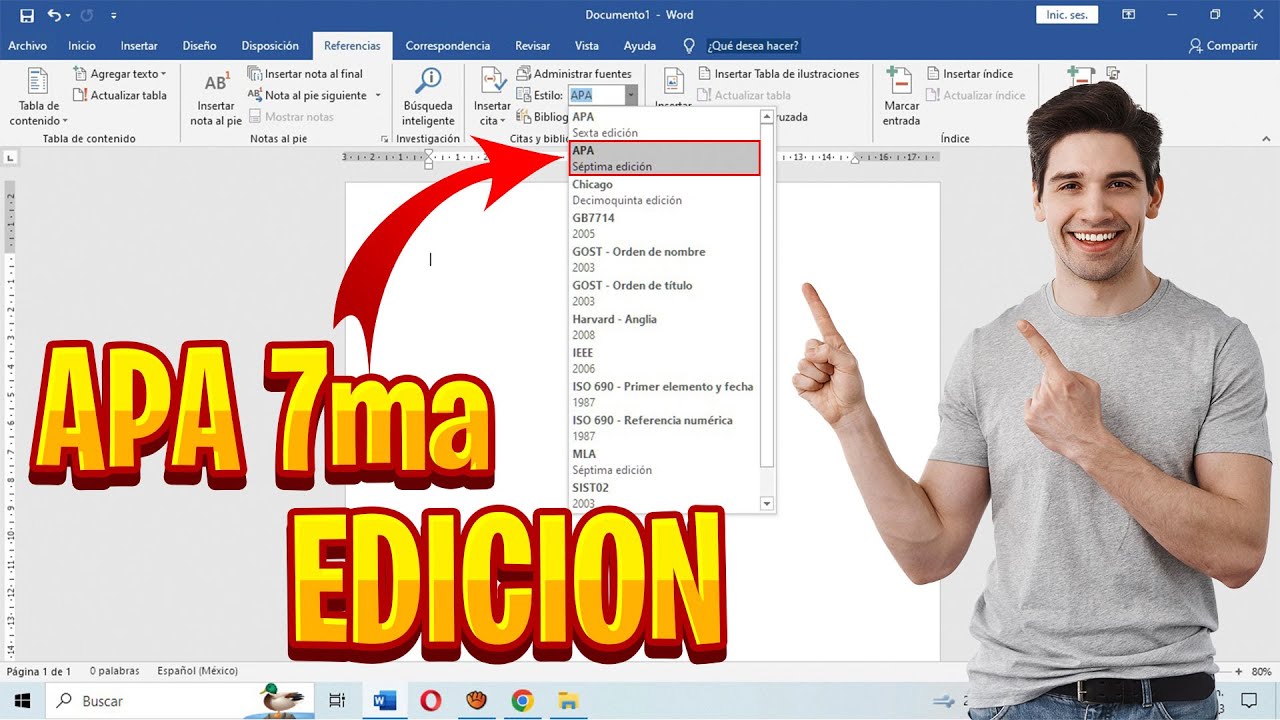The height and width of the screenshot is (720, 1280).
Task: Open ribbon display options
Action: pos(1128,15)
